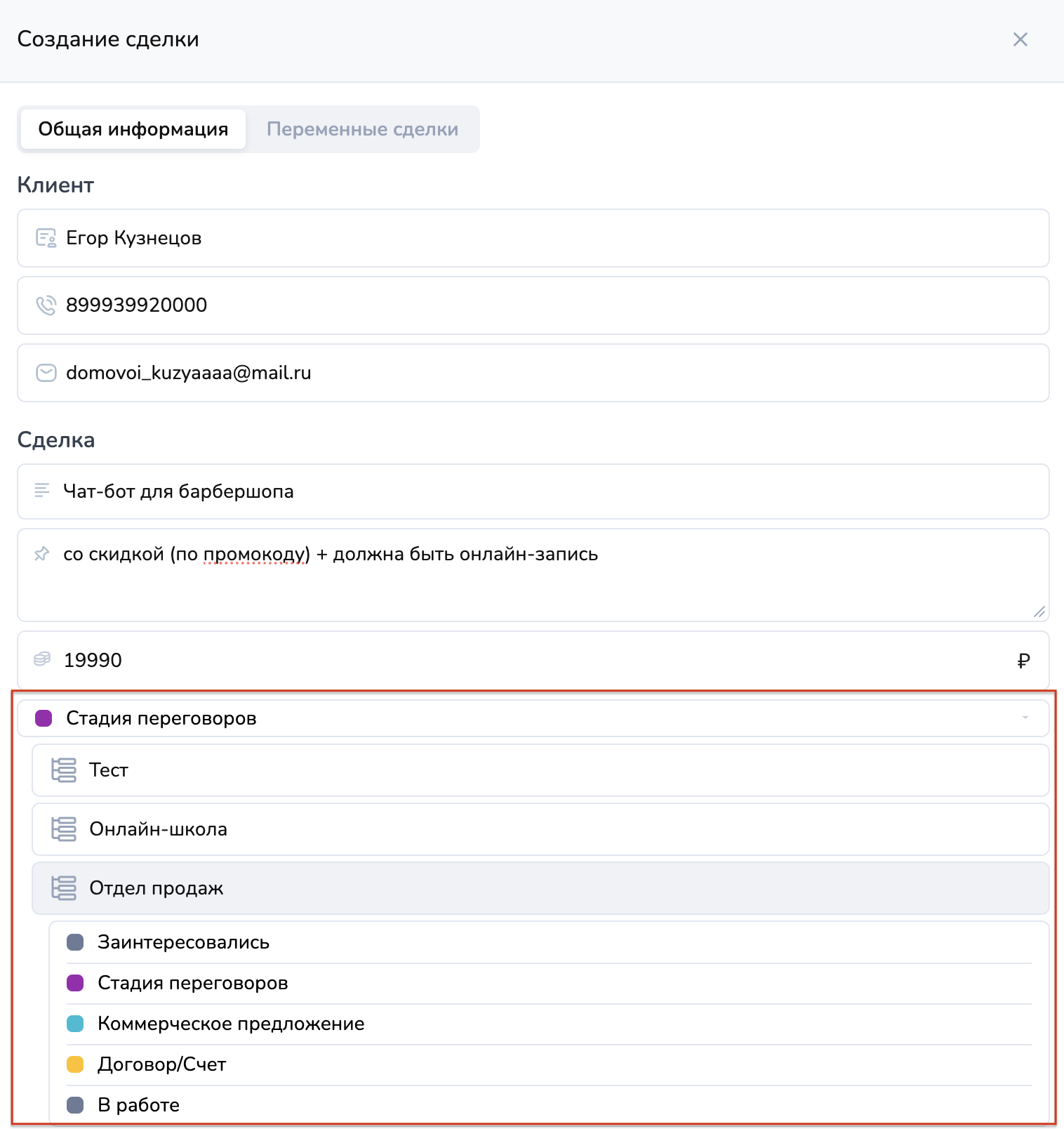Image resolution: width=1064 pixels, height=1129 pixels.
Task: Click the text lines icon in deal title
Action: (42, 490)
